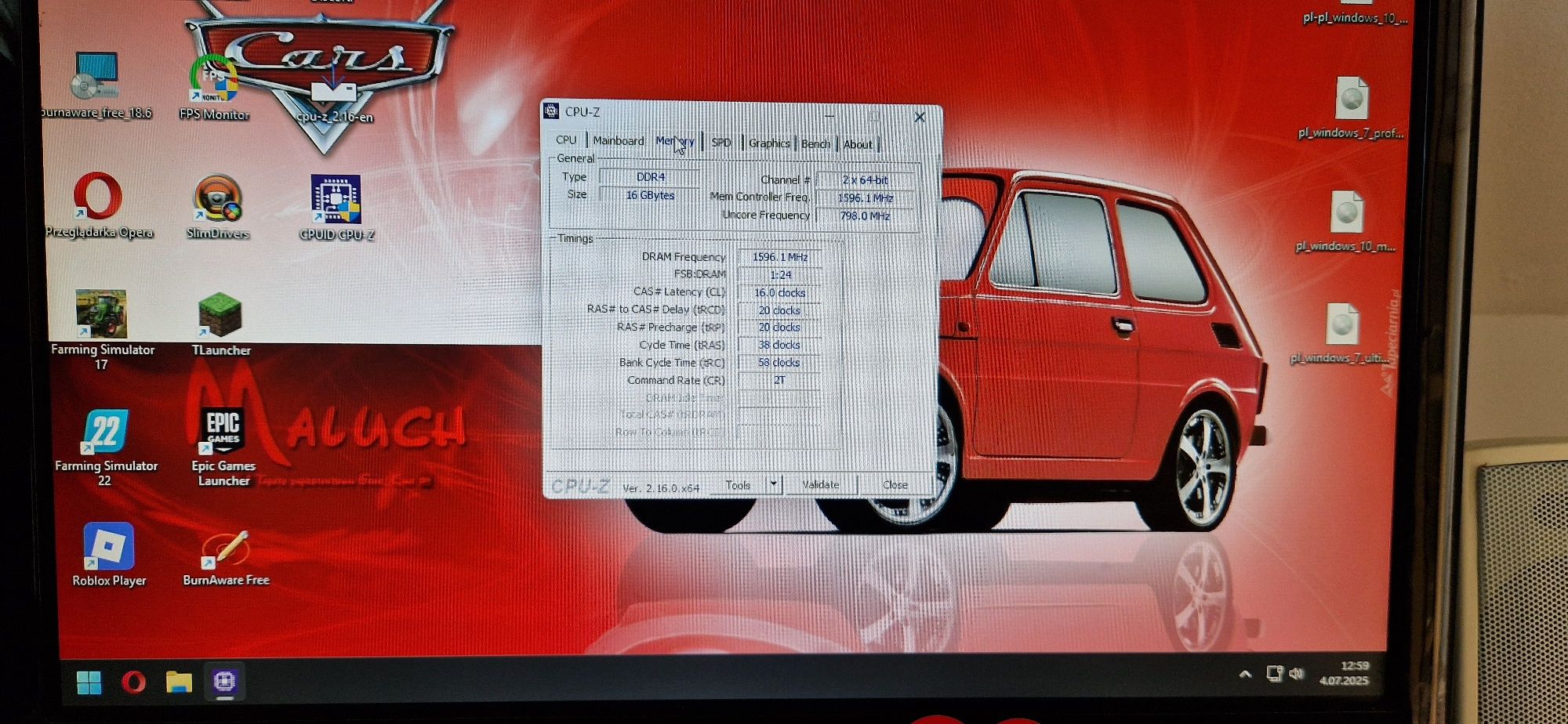Open TLauncher Minecraft shortcut
1568x724 pixels.
point(221,324)
